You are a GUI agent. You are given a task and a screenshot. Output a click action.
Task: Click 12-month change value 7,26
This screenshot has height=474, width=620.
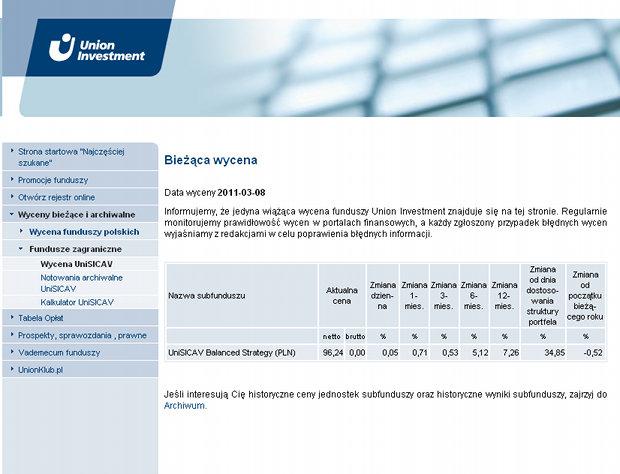(510, 353)
